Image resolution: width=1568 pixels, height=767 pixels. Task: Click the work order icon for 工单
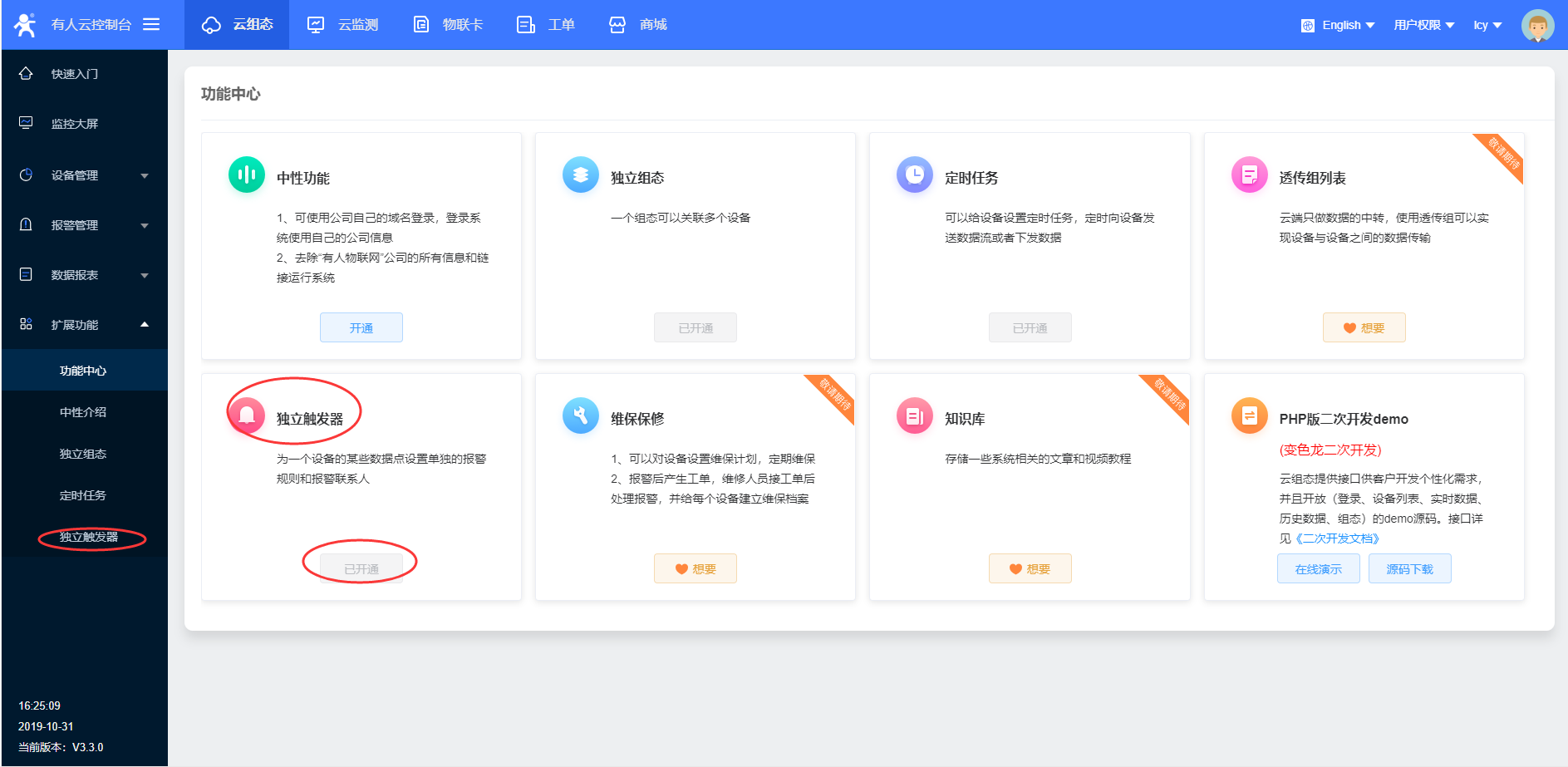[526, 25]
